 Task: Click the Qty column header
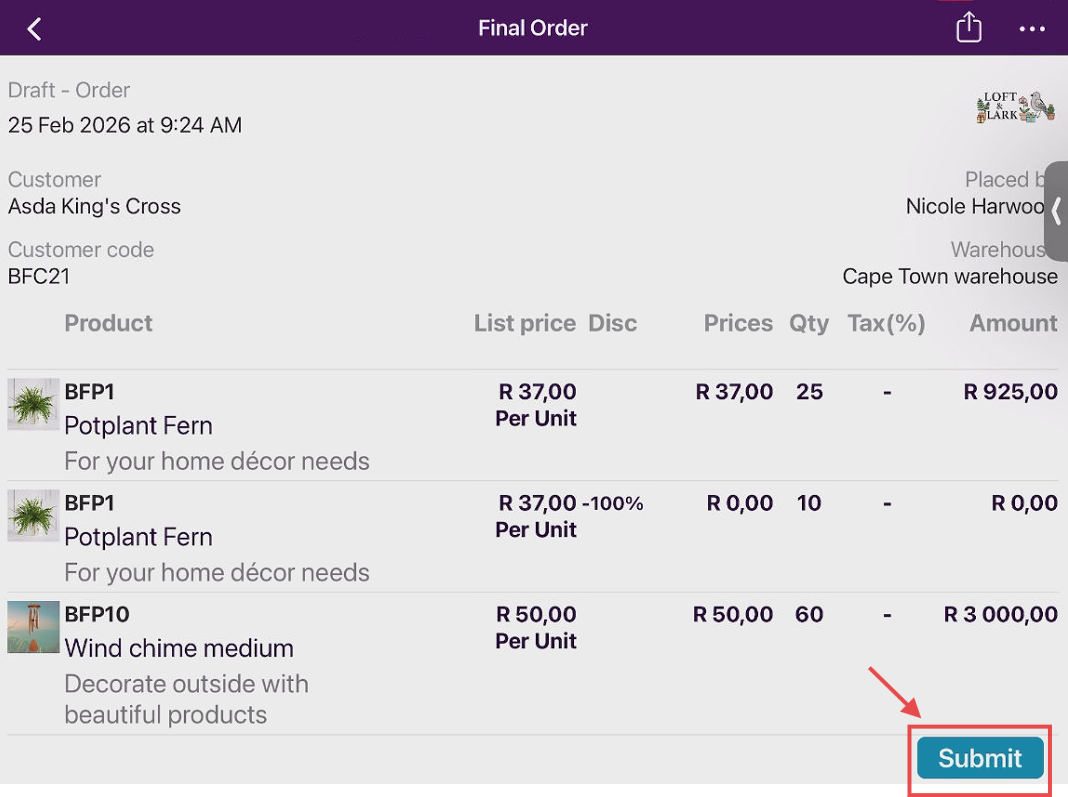809,323
